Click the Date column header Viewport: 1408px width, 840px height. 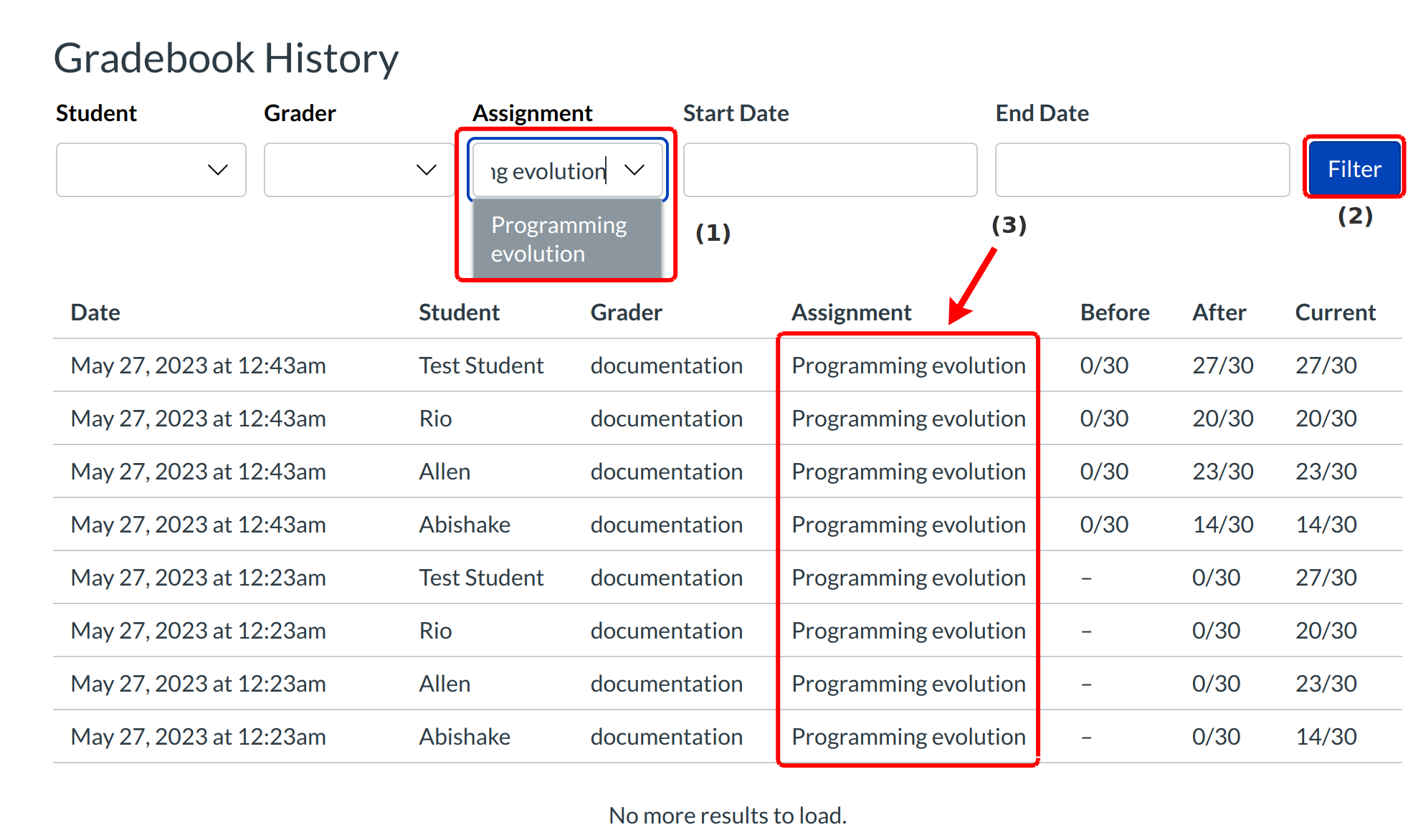click(95, 312)
